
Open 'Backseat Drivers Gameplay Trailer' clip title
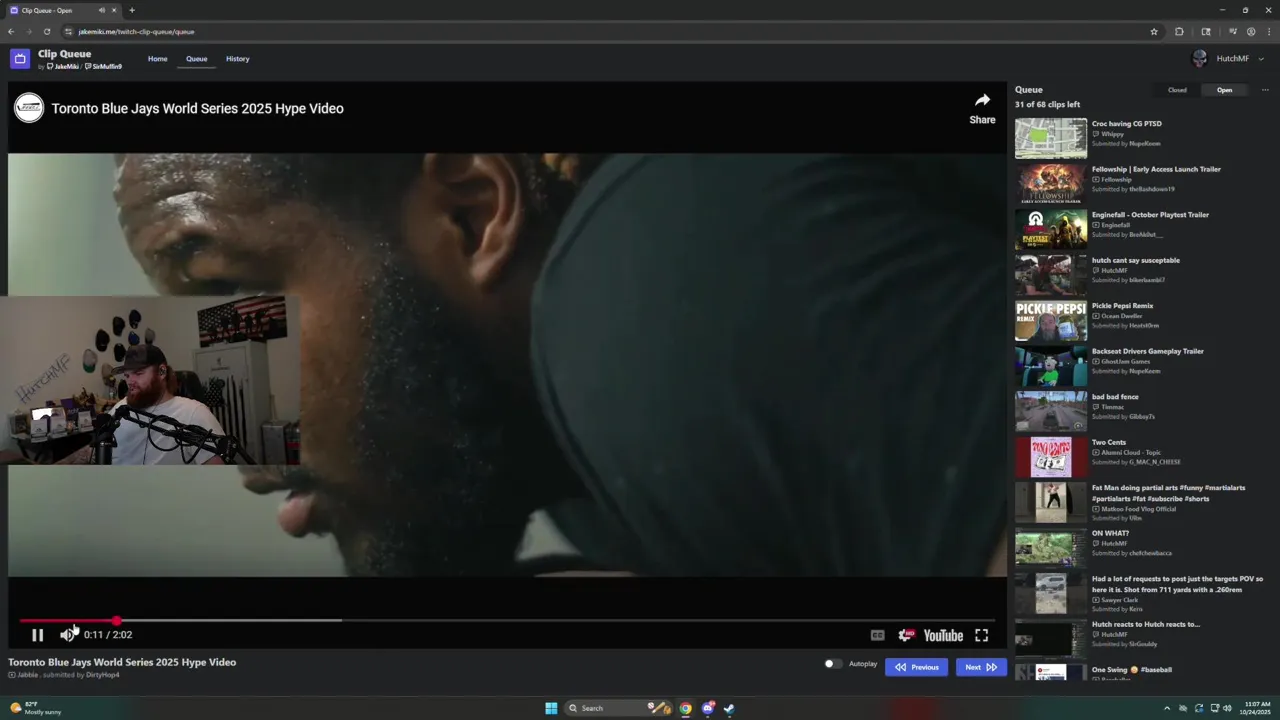(x=1147, y=351)
